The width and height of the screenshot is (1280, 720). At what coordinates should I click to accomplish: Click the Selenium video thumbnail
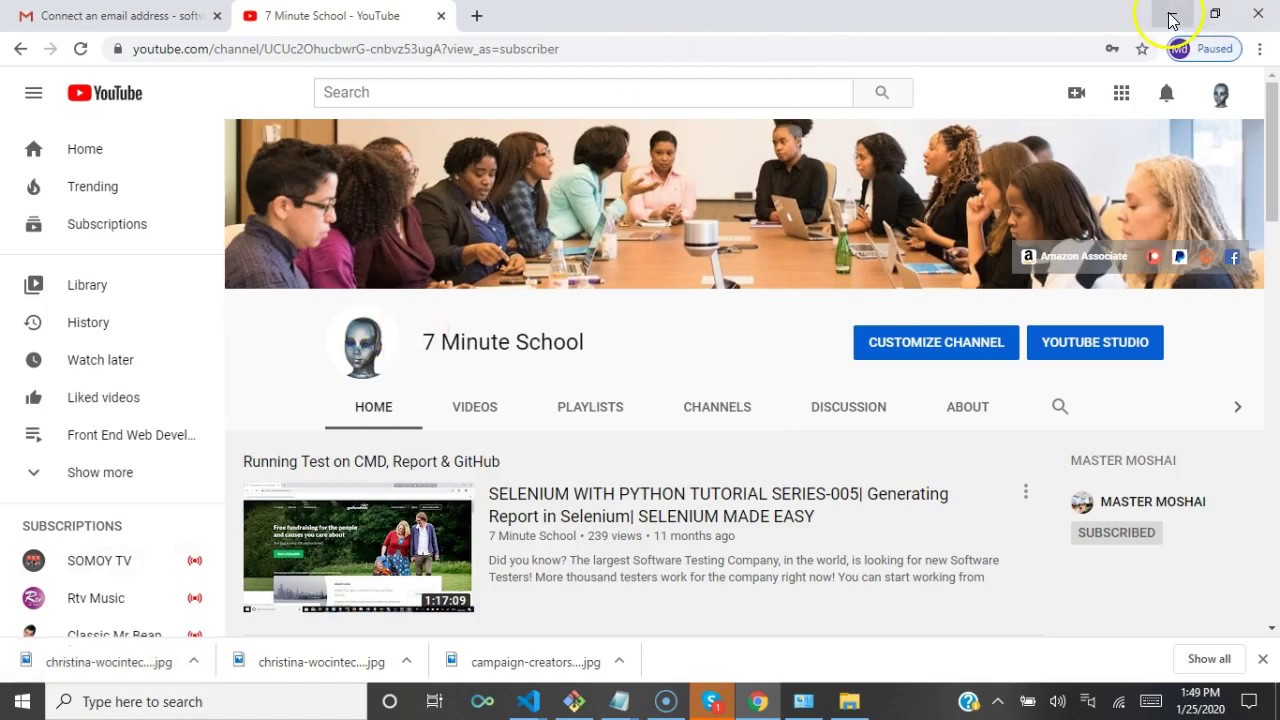(358, 548)
